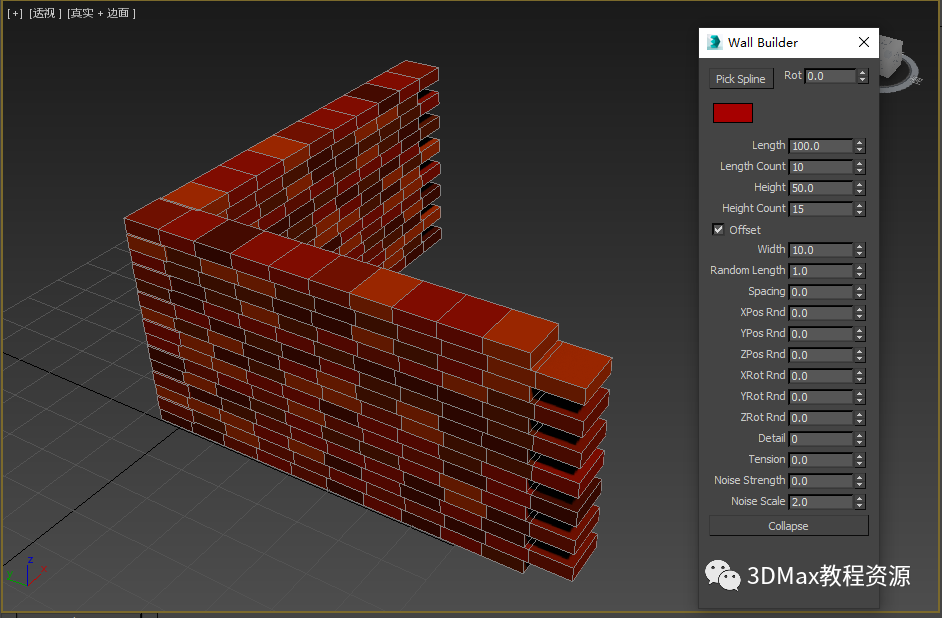
Task: Click the Length spinner arrows
Action: [x=860, y=146]
